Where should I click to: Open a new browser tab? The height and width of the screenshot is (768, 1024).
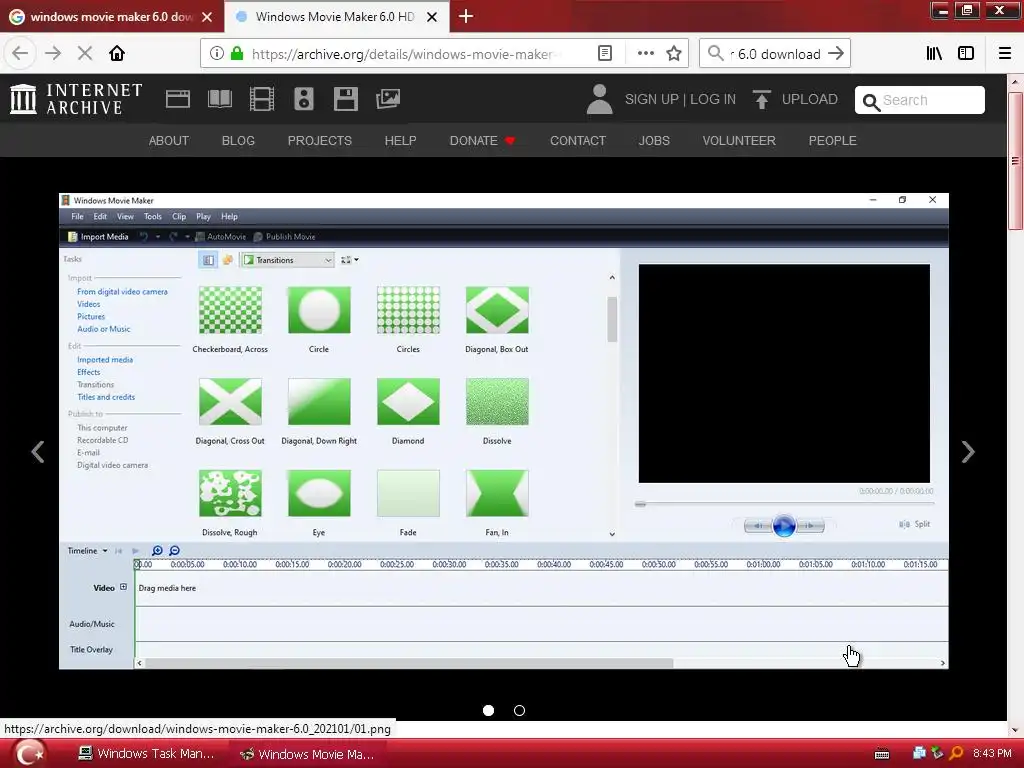pyautogui.click(x=466, y=16)
